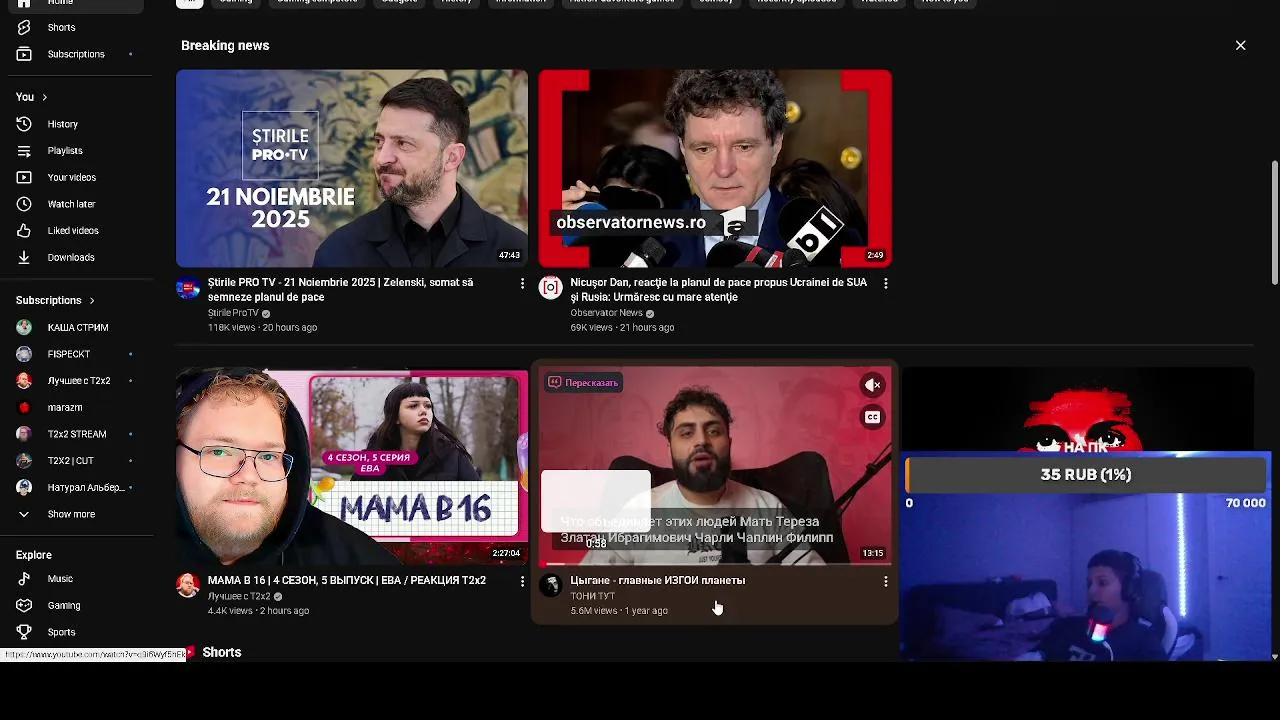The height and width of the screenshot is (720, 1280).
Task: Unmute the Цыгане preview video
Action: [x=873, y=385]
